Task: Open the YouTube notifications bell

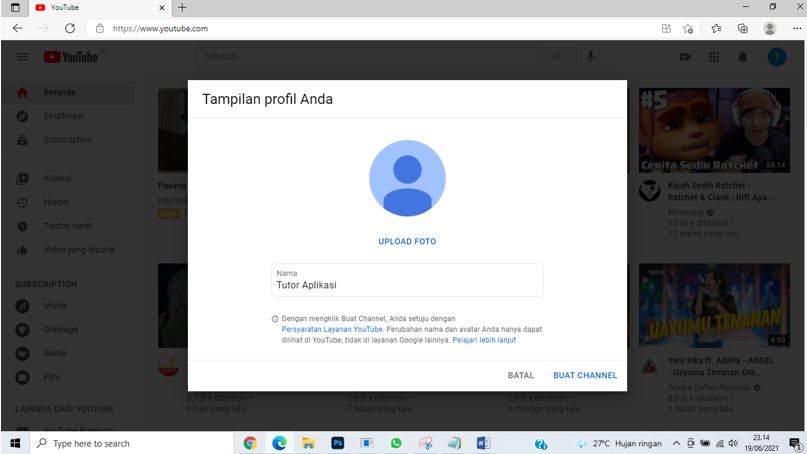Action: point(742,58)
